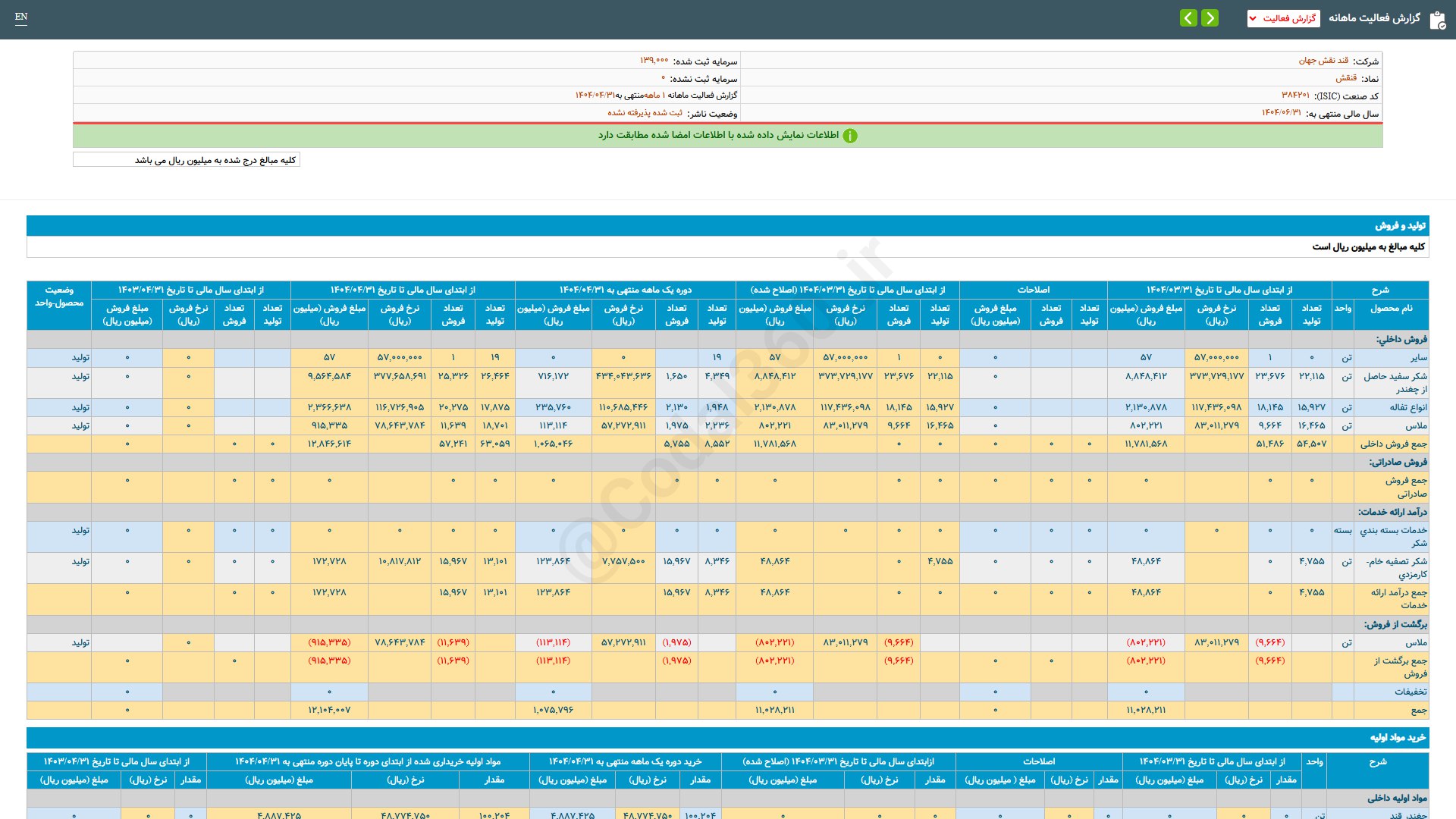Select the سایر product row label
The height and width of the screenshot is (819, 1456).
[x=1419, y=358]
